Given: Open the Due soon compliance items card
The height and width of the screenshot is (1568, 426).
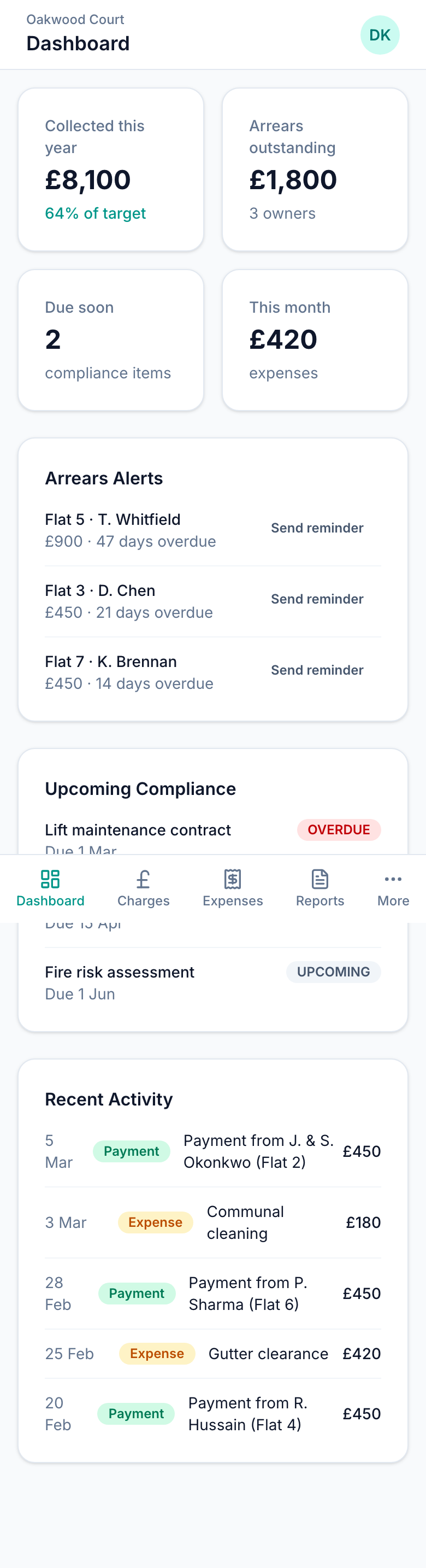Looking at the screenshot, I should coord(111,340).
